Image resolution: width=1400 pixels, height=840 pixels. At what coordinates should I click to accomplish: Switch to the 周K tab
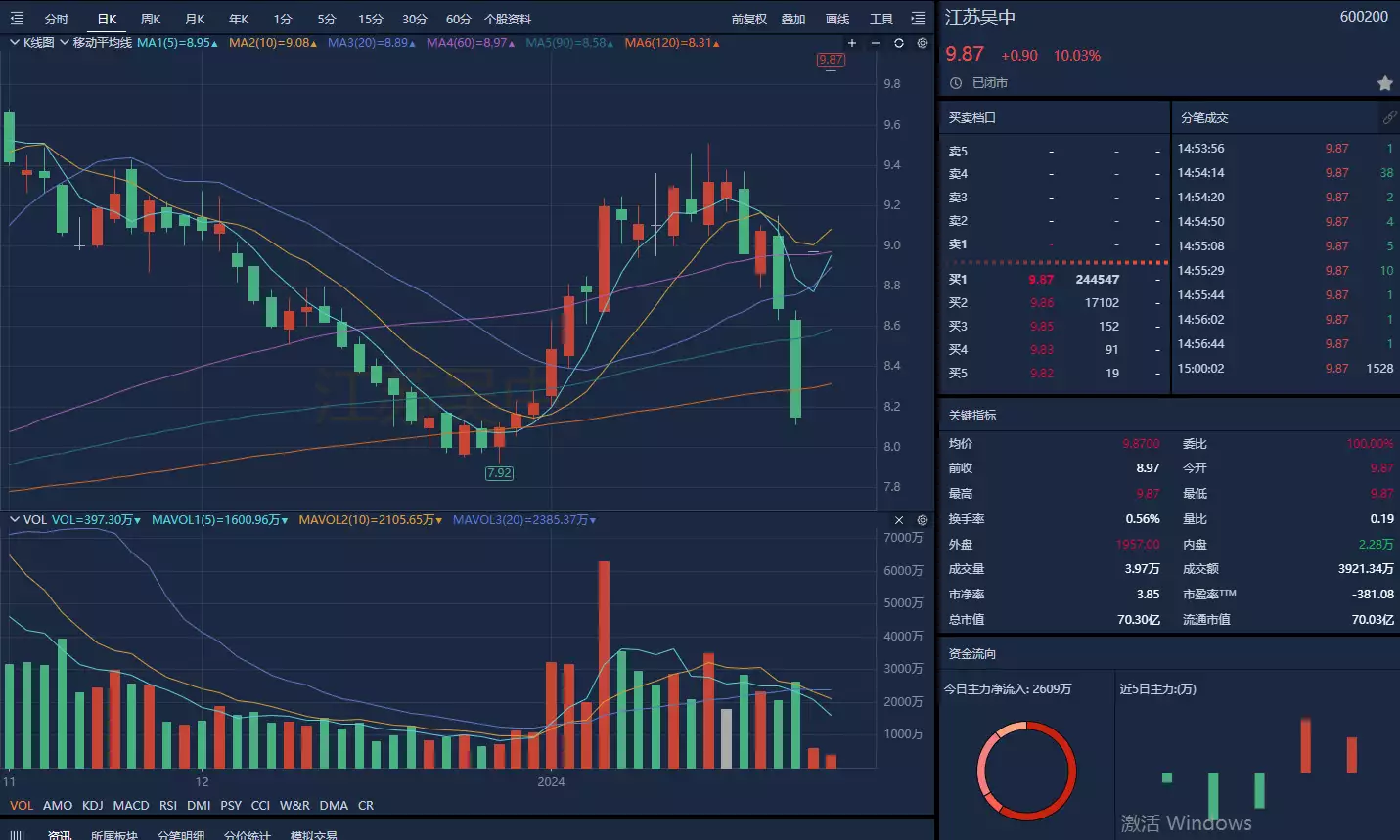click(x=151, y=19)
